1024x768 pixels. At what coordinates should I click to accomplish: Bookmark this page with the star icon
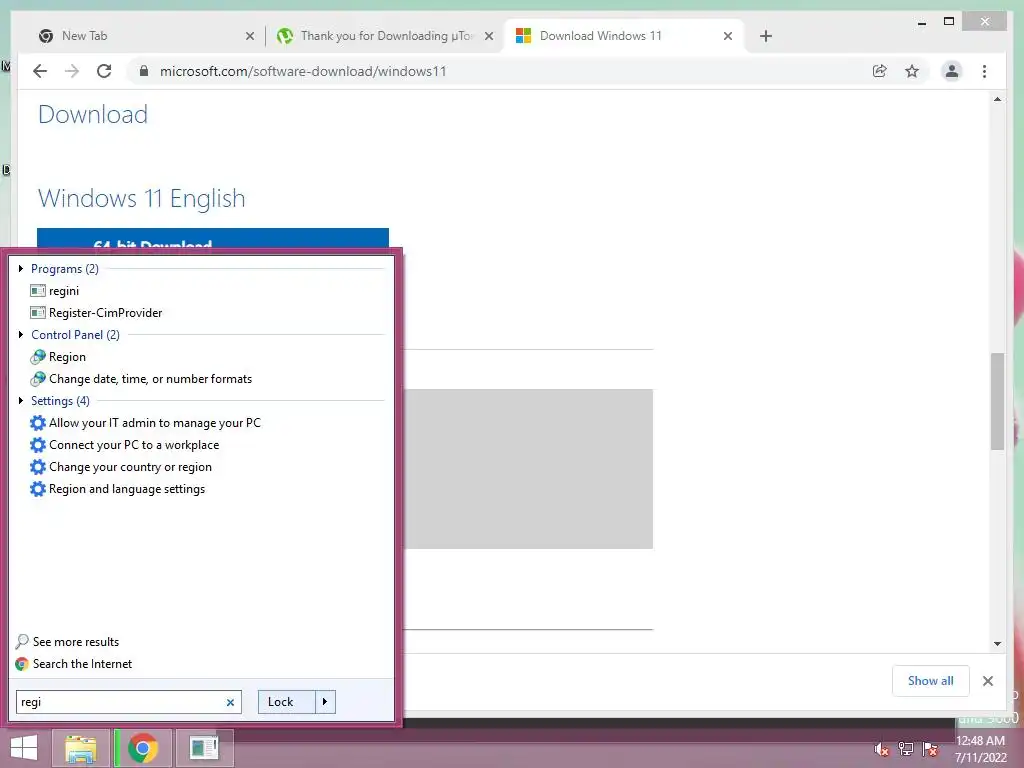pyautogui.click(x=912, y=71)
